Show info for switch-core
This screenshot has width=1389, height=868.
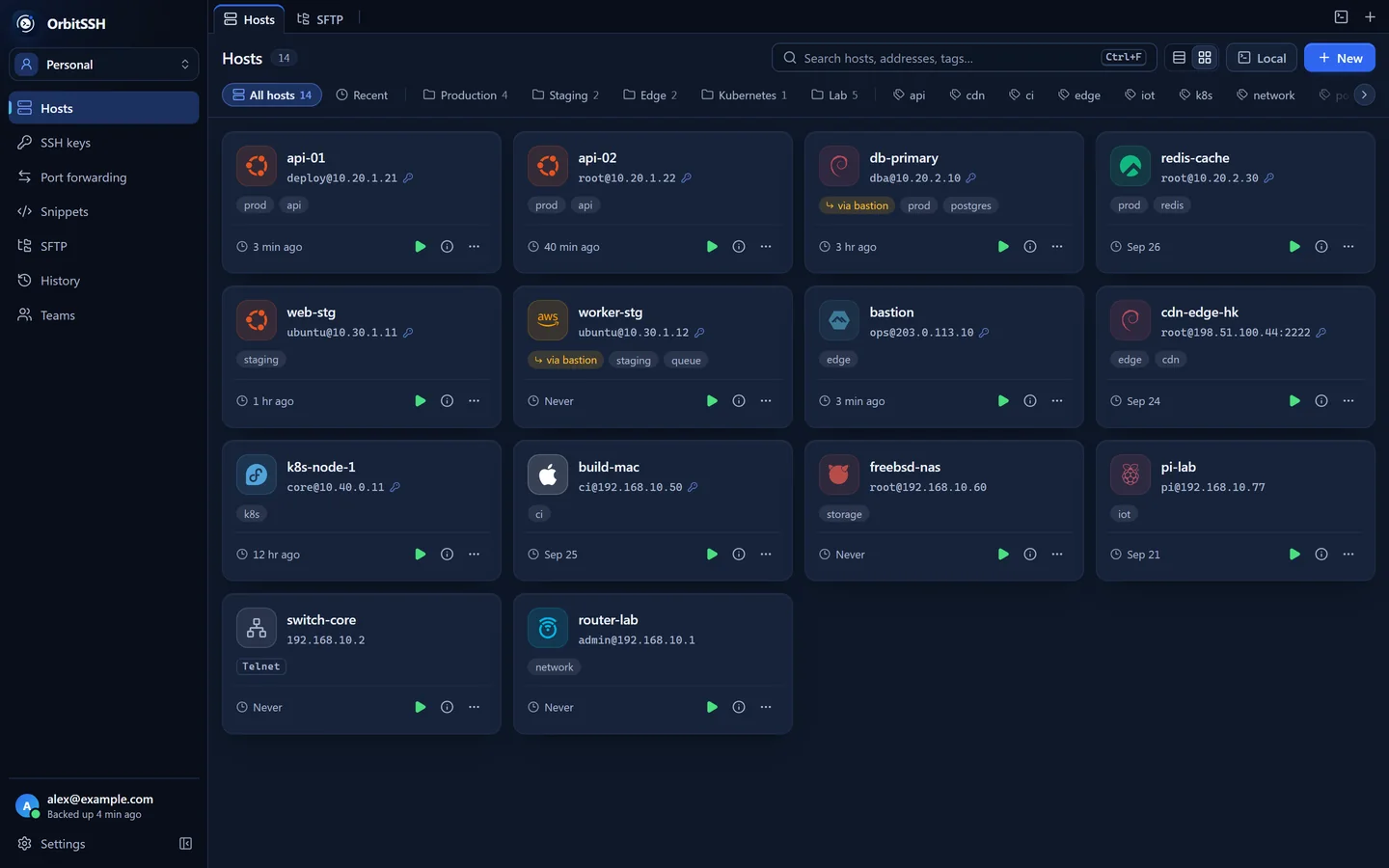pos(448,707)
